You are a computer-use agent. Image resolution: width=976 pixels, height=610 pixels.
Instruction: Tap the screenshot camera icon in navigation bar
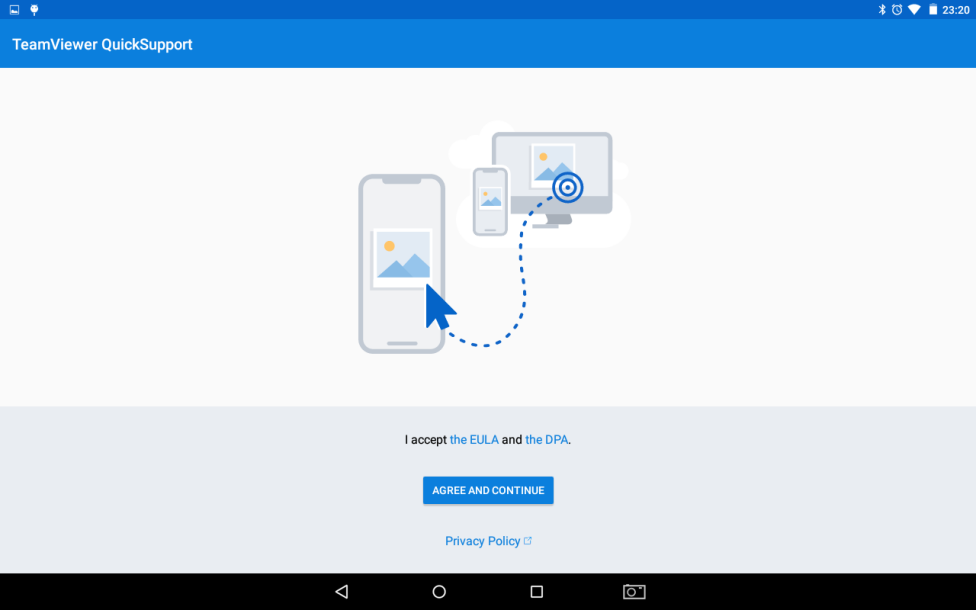(634, 591)
